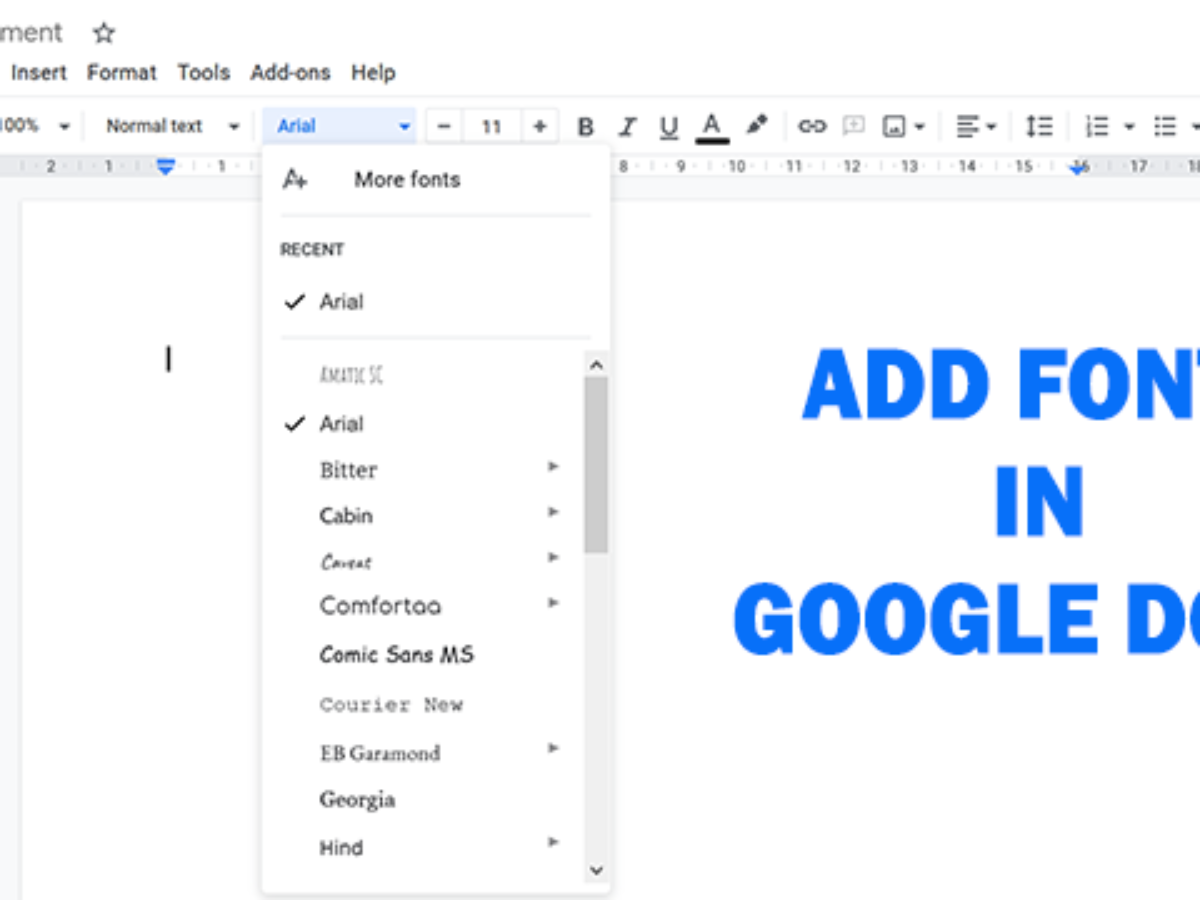Click the numbered list icon
Viewport: 1200px width, 900px height.
(x=1097, y=127)
